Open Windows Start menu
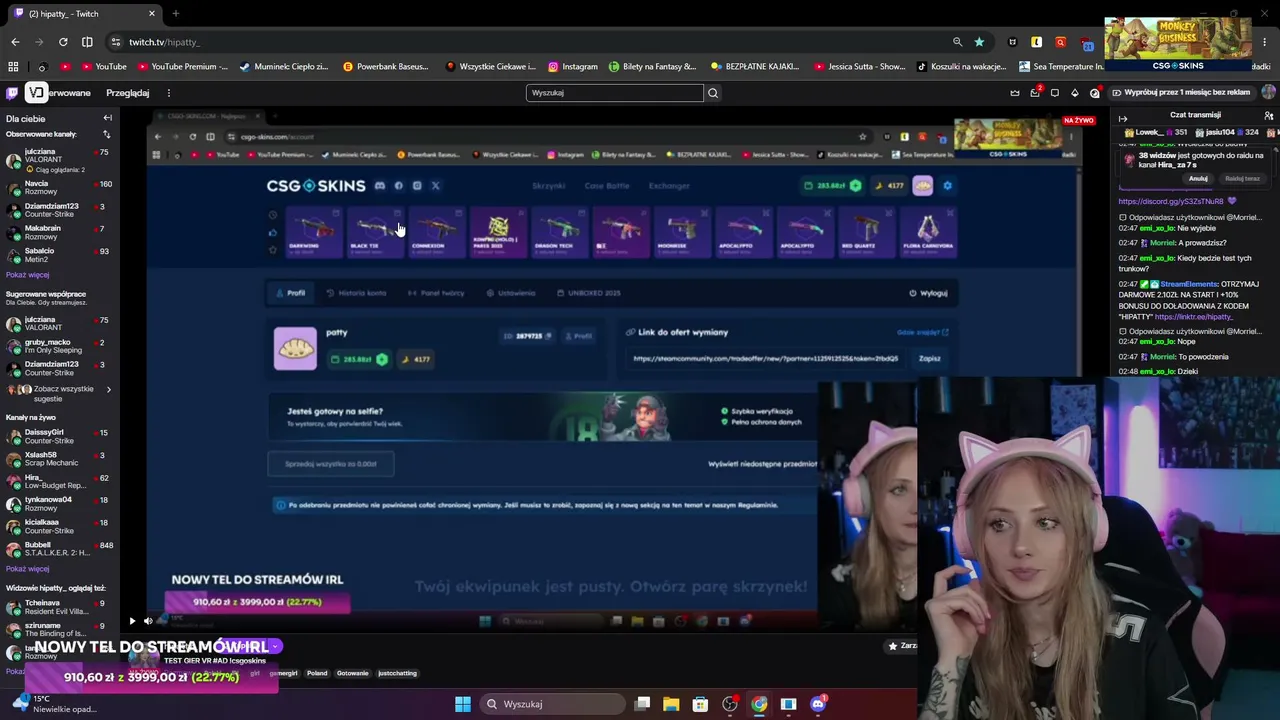The width and height of the screenshot is (1280, 720). tap(463, 704)
